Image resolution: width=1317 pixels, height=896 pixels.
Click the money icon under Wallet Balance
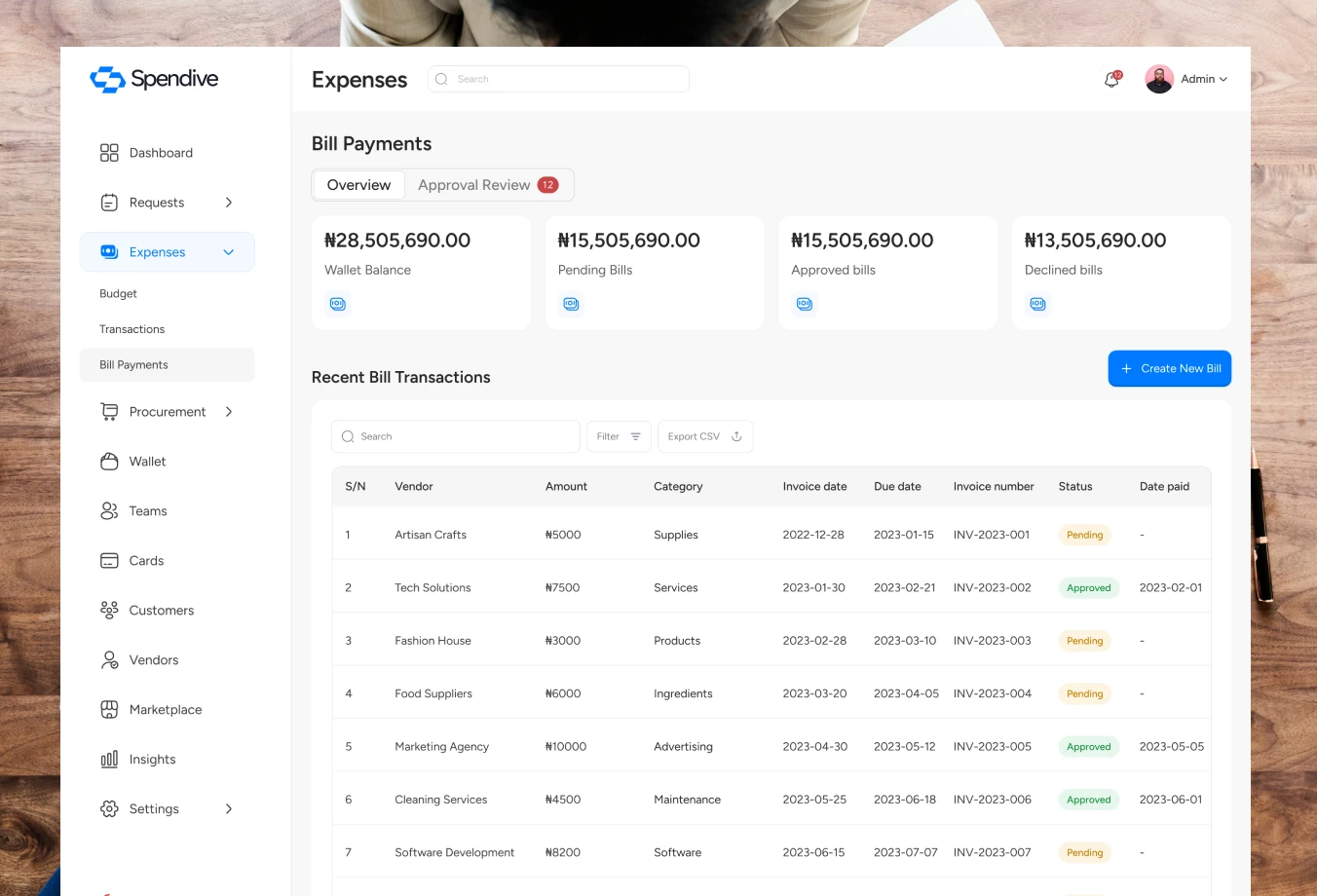[x=338, y=304]
